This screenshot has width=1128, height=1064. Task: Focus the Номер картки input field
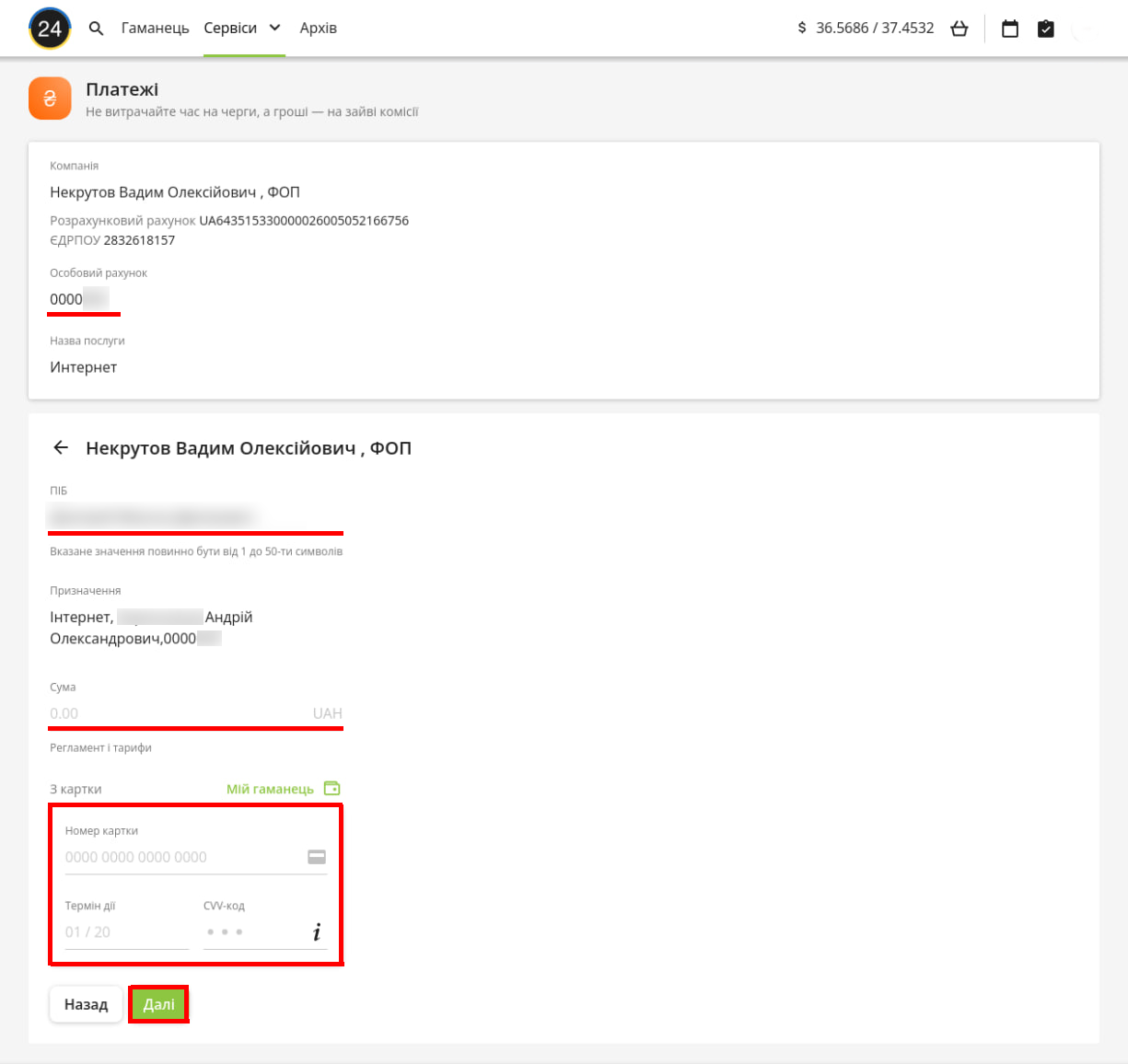coord(184,857)
